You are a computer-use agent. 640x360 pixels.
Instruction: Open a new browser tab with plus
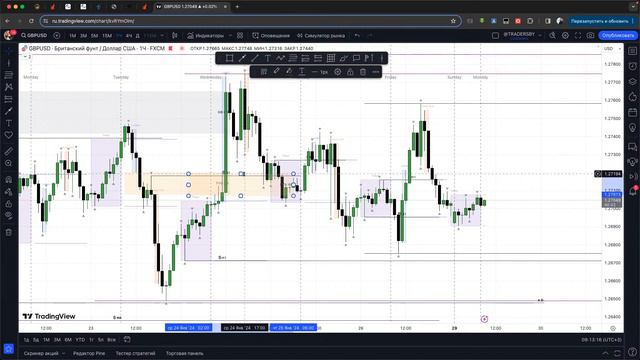pos(237,7)
